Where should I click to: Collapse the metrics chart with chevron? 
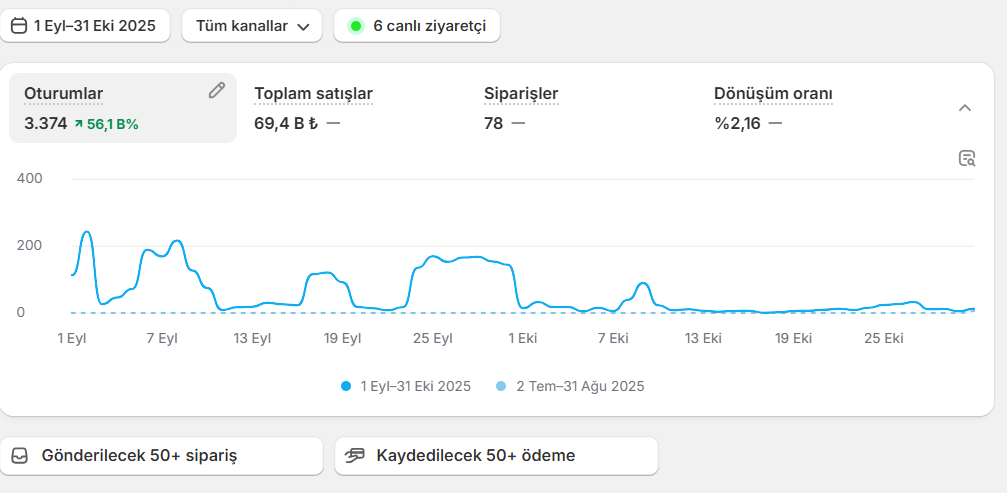964,108
